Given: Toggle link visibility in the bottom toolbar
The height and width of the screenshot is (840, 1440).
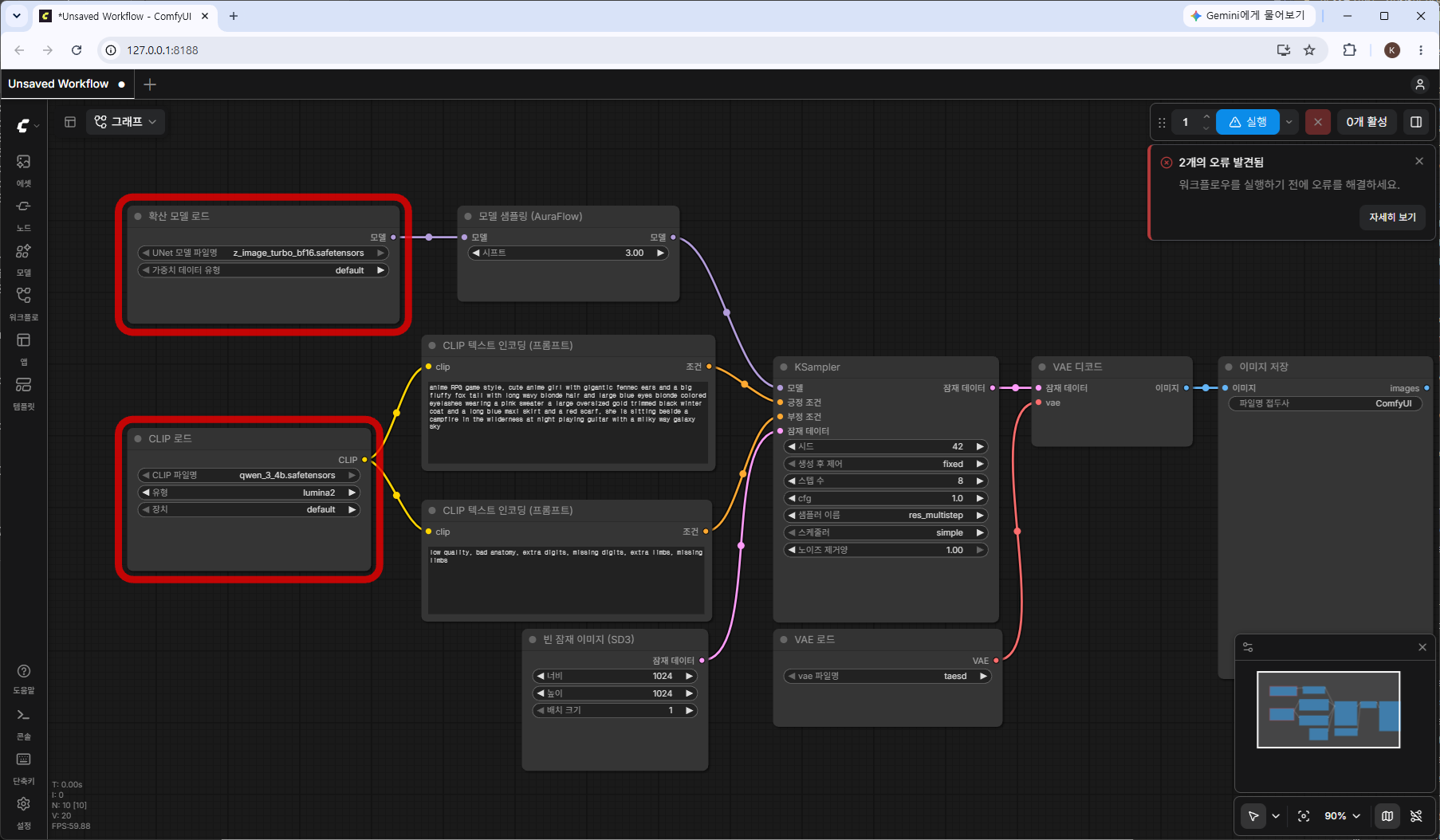Looking at the screenshot, I should pos(1416,816).
